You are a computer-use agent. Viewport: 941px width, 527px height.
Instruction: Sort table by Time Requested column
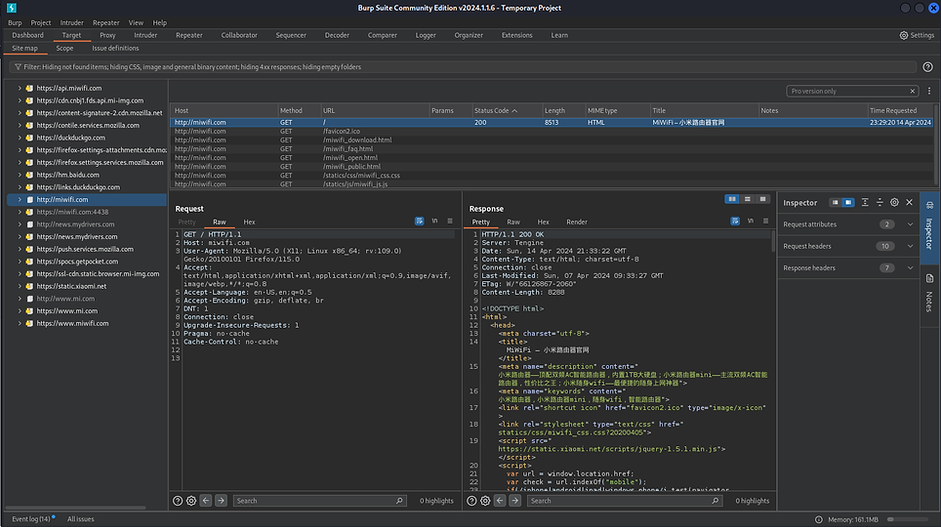[900, 110]
